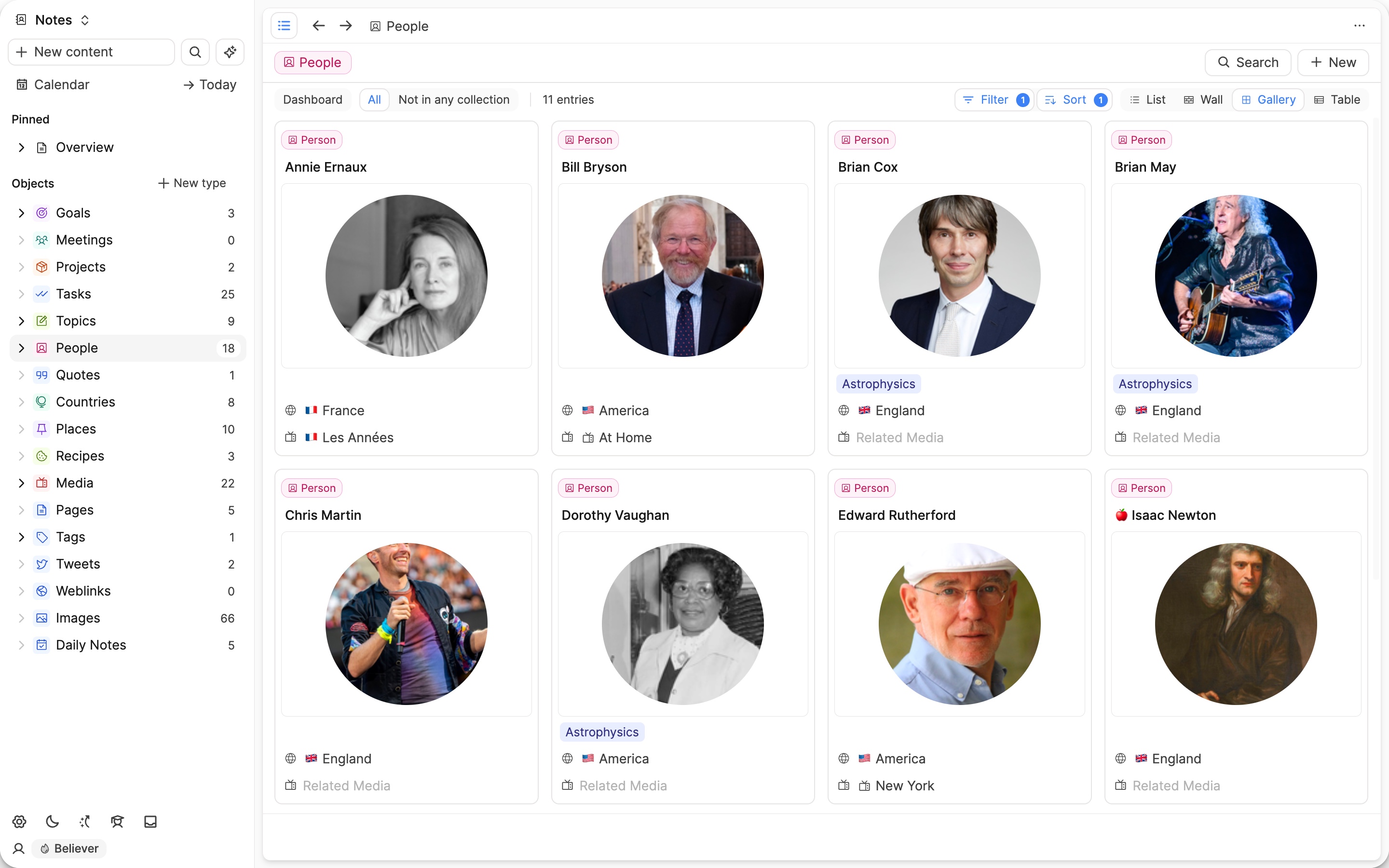1389x868 pixels.
Task: Expand the Goals tree item
Action: [21, 213]
